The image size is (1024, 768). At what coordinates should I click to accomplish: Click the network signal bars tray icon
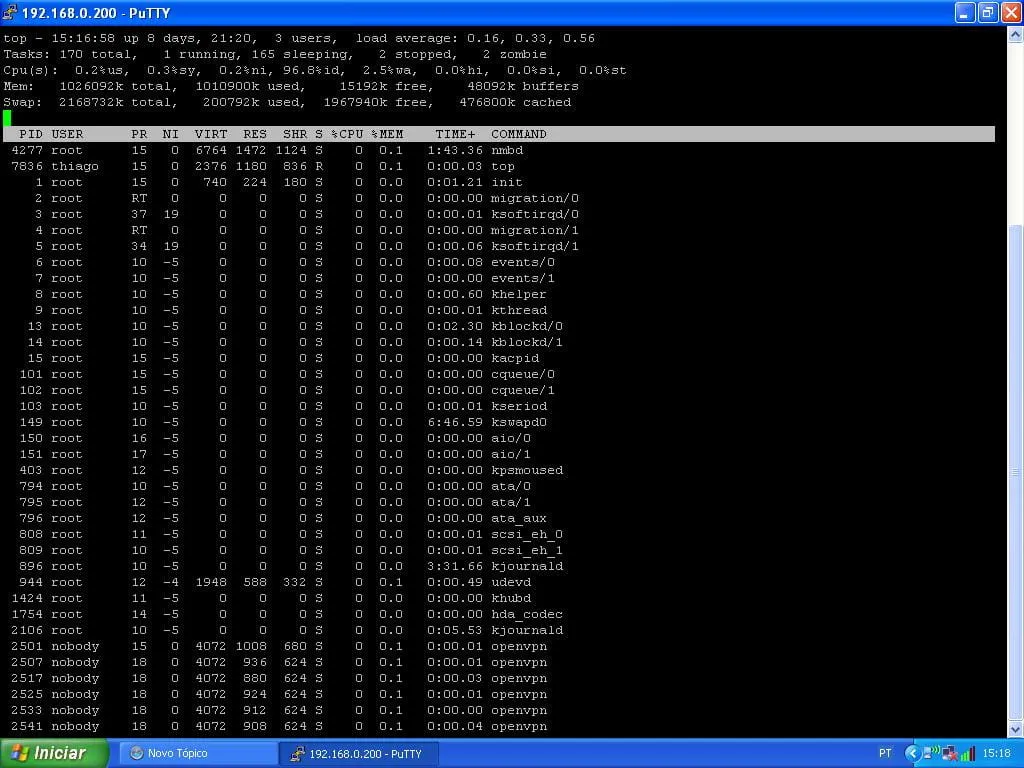tap(967, 754)
